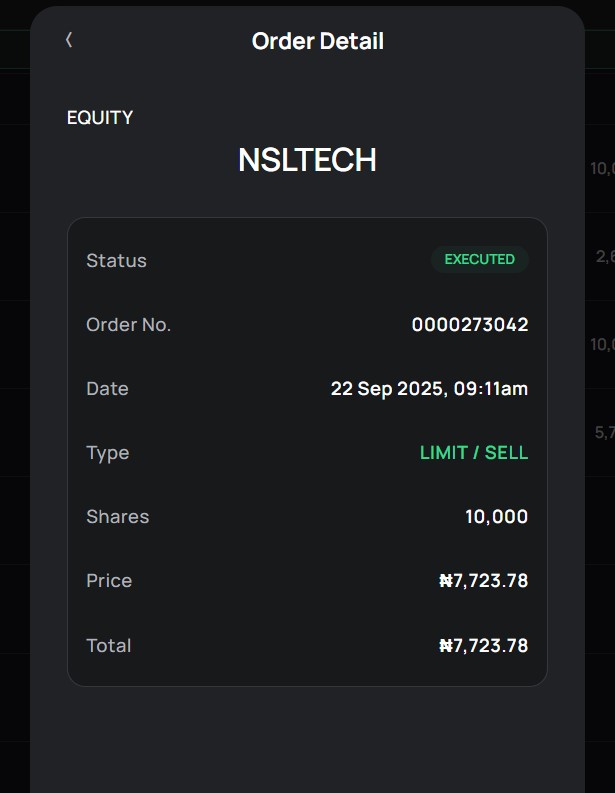The height and width of the screenshot is (793, 615).
Task: Click the Order Detail title
Action: tap(317, 41)
